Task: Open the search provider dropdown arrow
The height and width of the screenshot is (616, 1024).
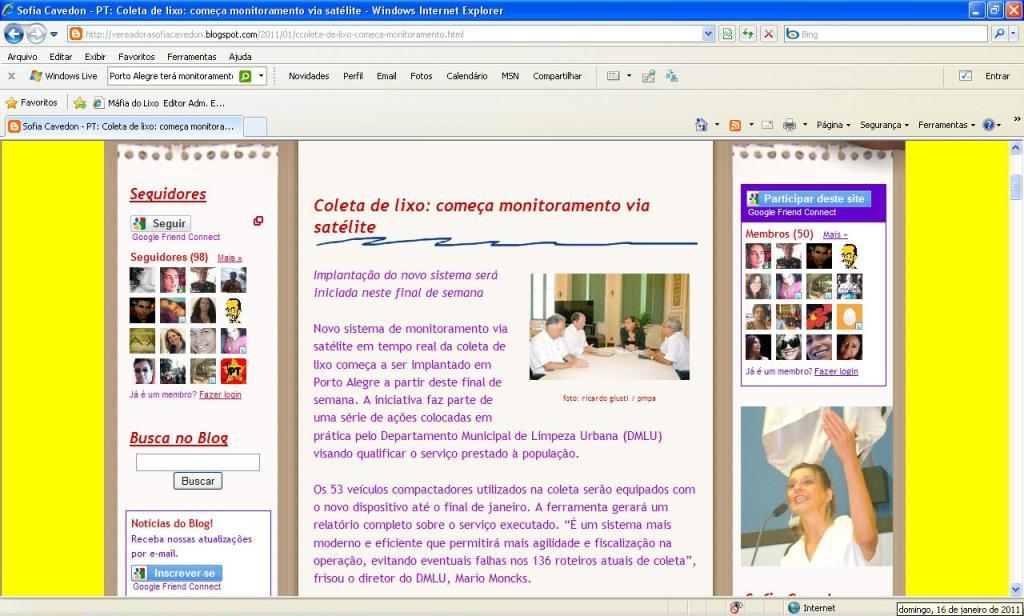Action: [1014, 34]
